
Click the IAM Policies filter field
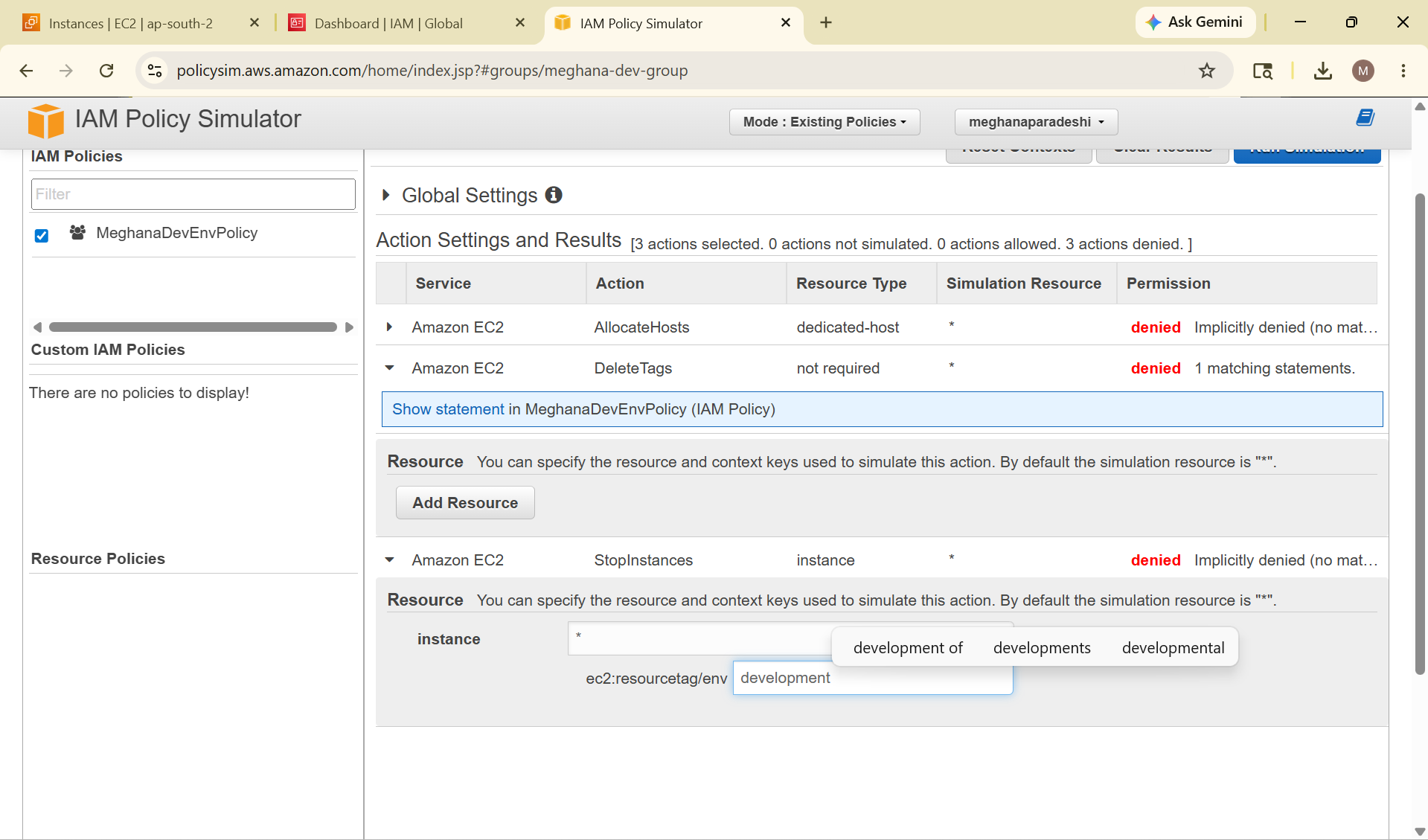[193, 194]
